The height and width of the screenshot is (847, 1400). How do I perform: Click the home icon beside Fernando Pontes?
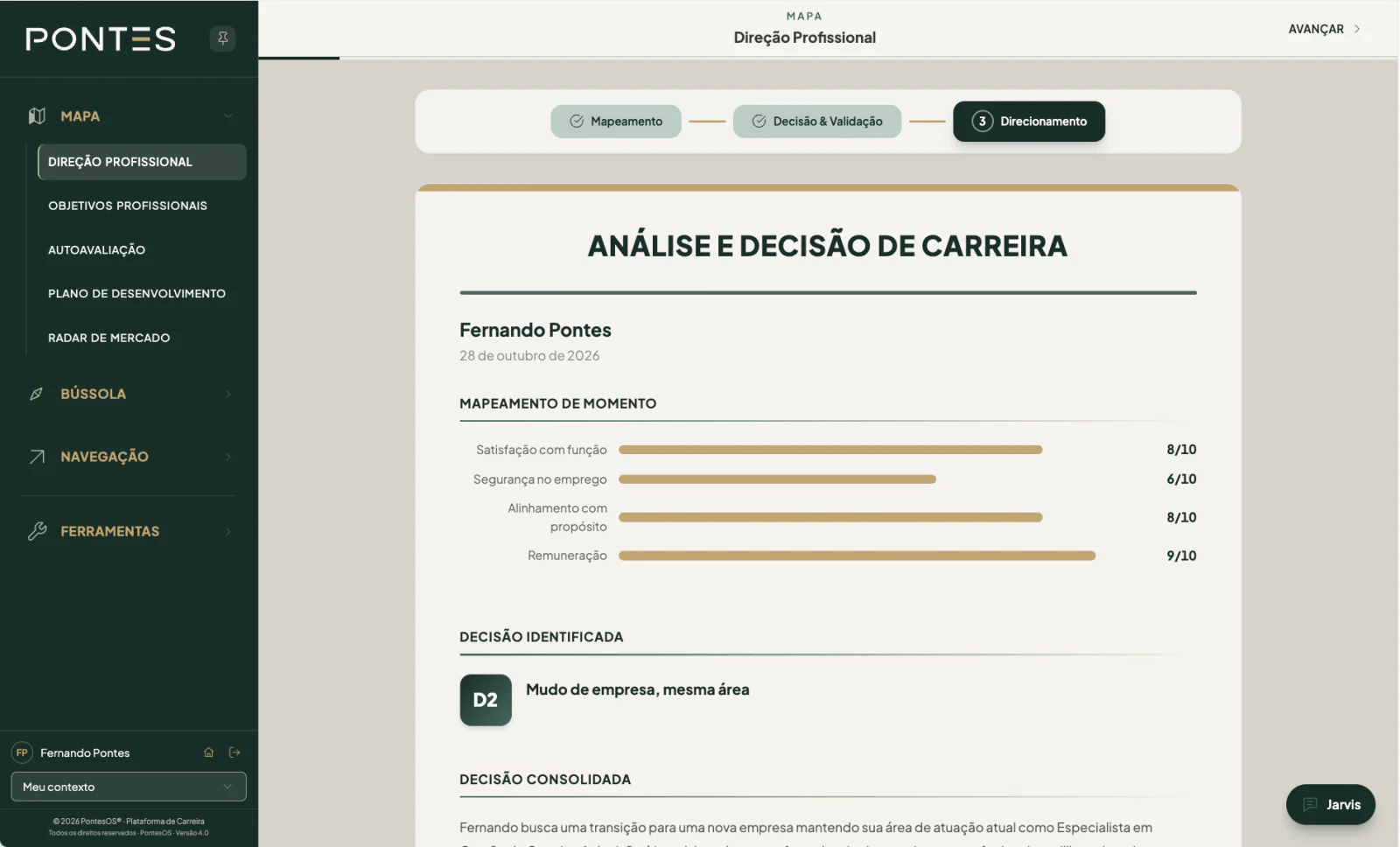[208, 752]
